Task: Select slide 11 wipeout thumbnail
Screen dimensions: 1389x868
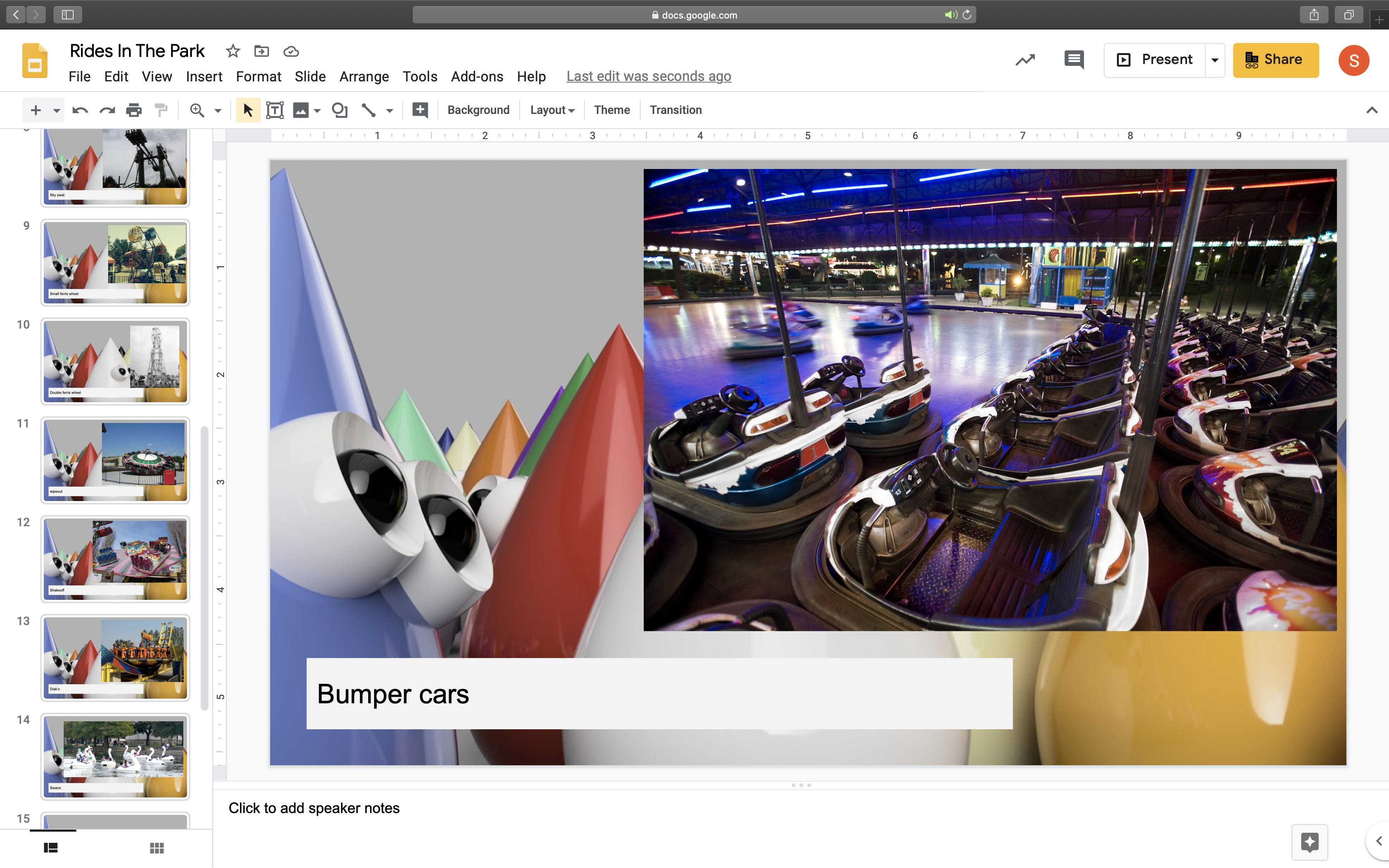Action: pyautogui.click(x=115, y=460)
